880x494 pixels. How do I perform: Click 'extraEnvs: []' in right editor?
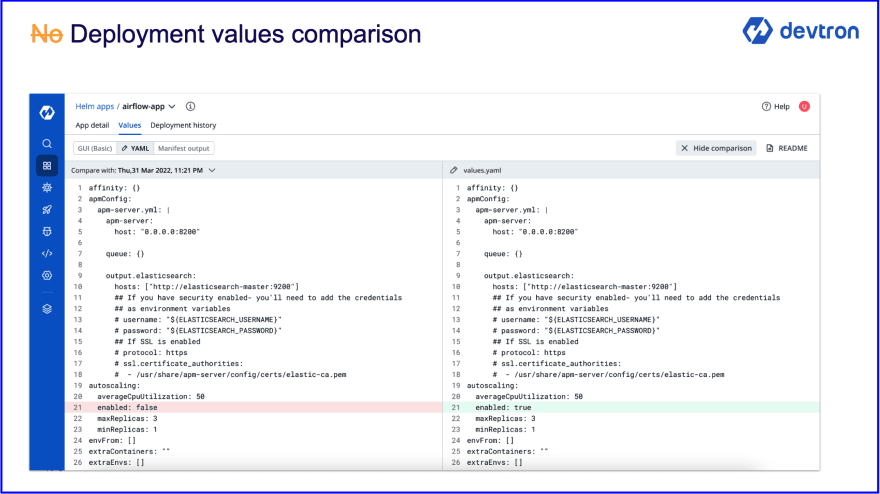(x=494, y=463)
